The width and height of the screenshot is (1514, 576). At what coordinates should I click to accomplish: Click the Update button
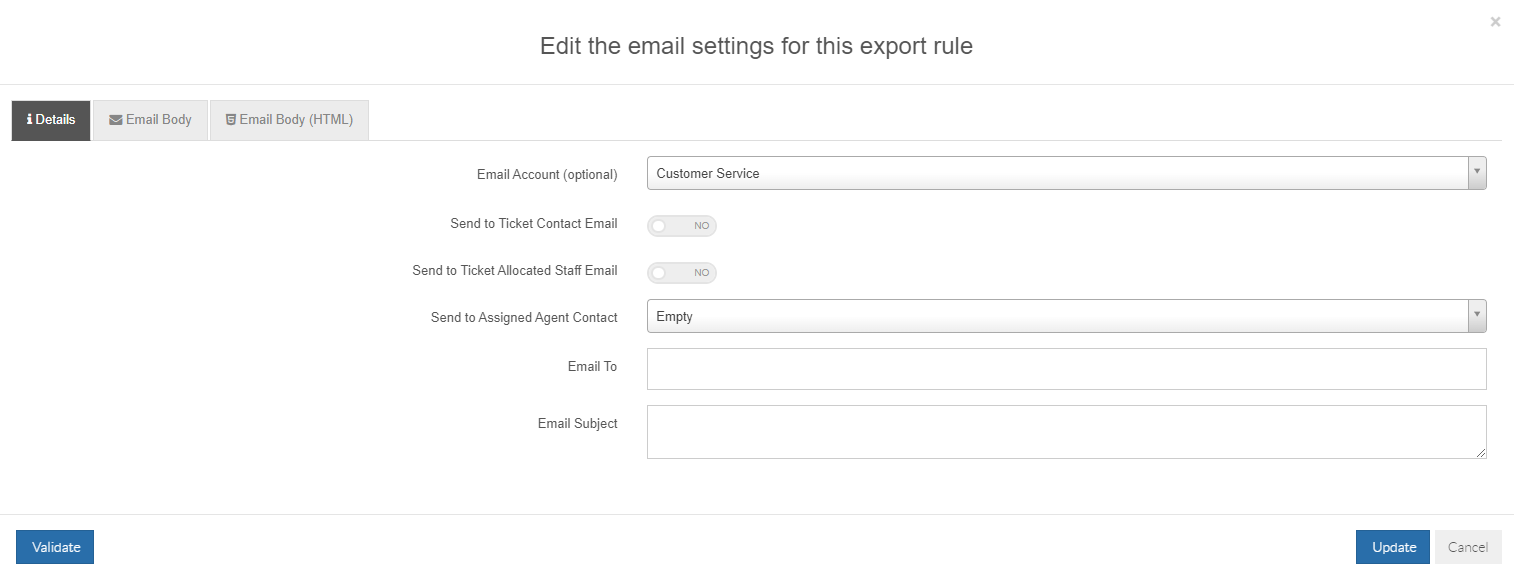(x=1393, y=547)
